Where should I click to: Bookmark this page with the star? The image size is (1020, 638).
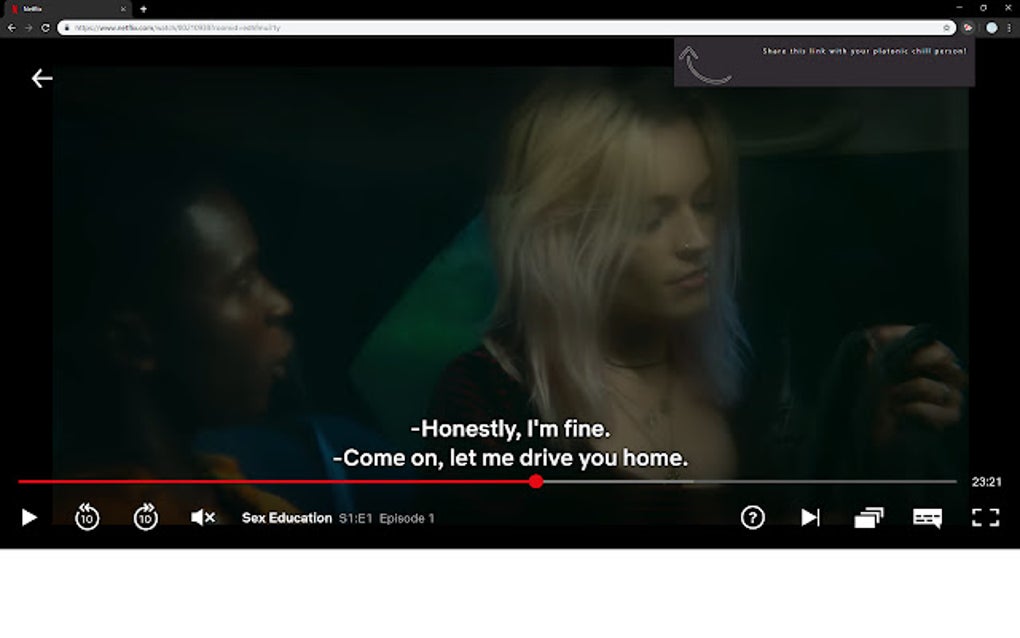tap(946, 28)
